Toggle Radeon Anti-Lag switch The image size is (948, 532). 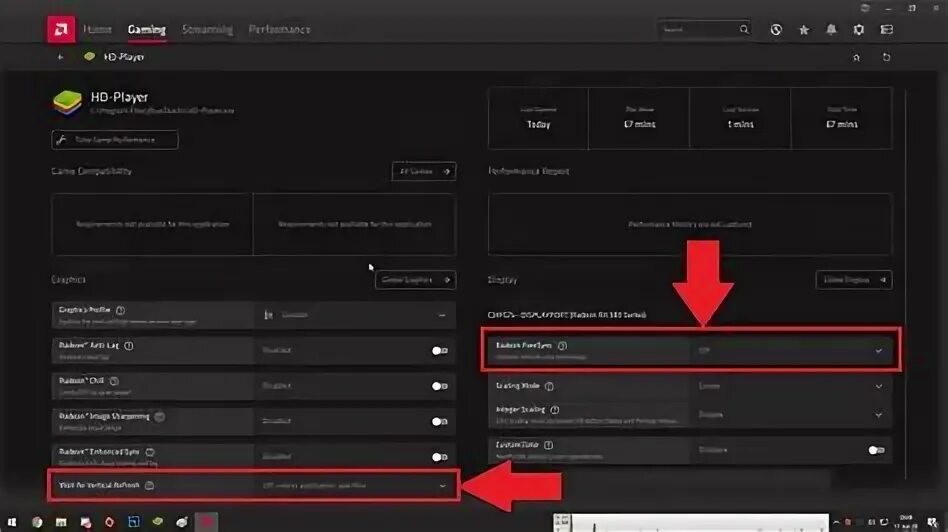point(440,351)
